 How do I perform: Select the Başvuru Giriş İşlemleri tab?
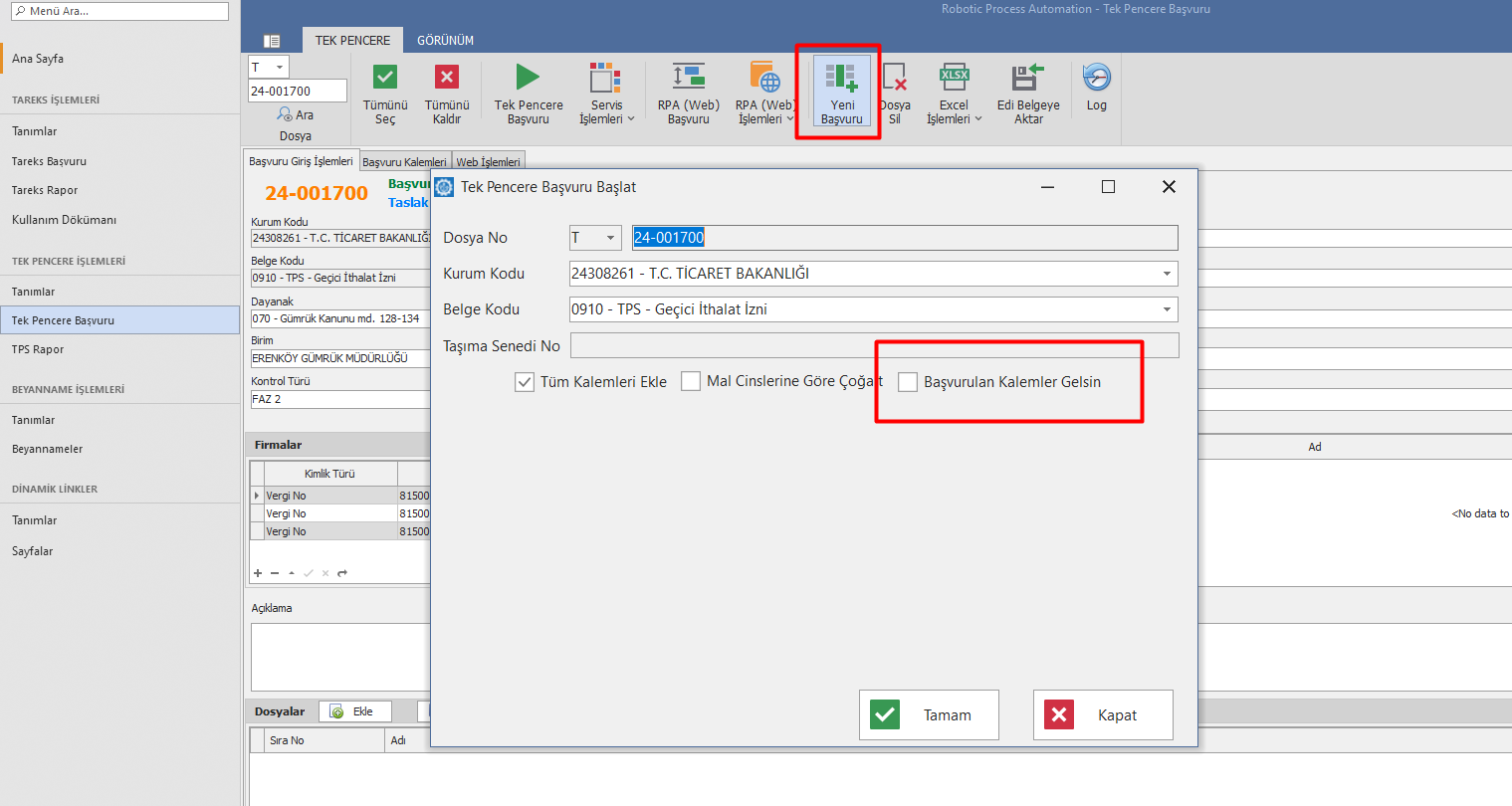coord(301,161)
